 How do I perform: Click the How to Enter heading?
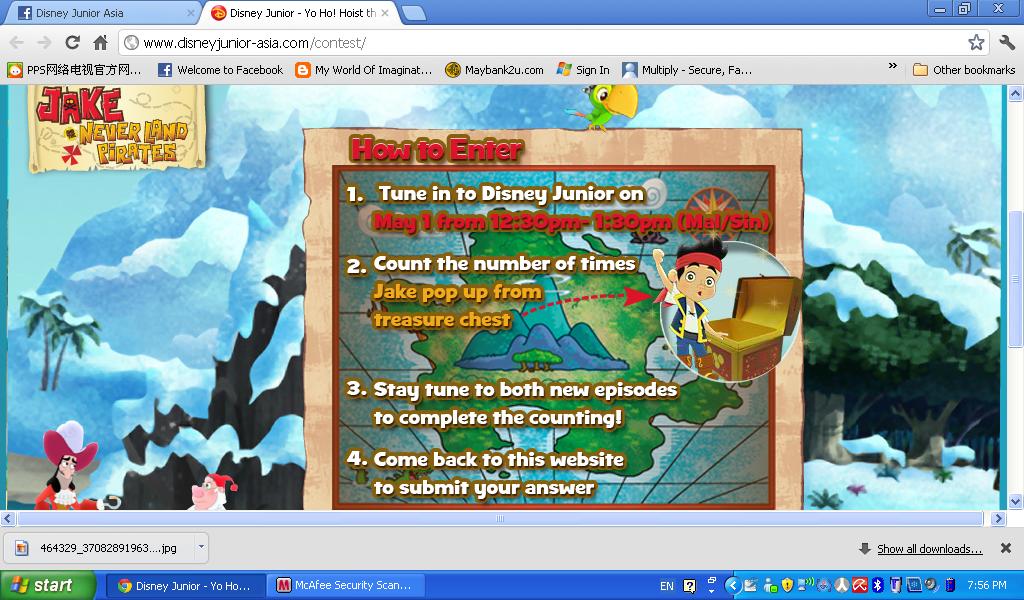tap(436, 150)
